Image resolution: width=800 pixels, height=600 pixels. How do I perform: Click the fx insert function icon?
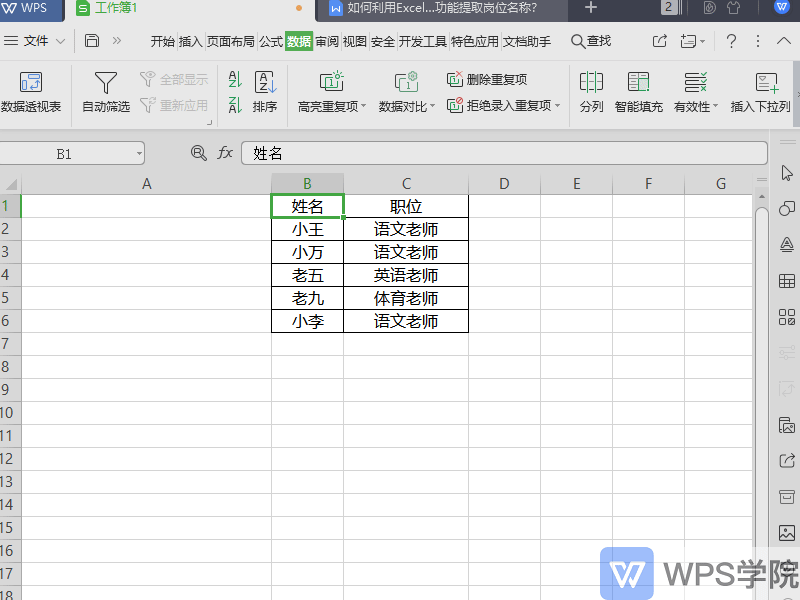coord(224,153)
